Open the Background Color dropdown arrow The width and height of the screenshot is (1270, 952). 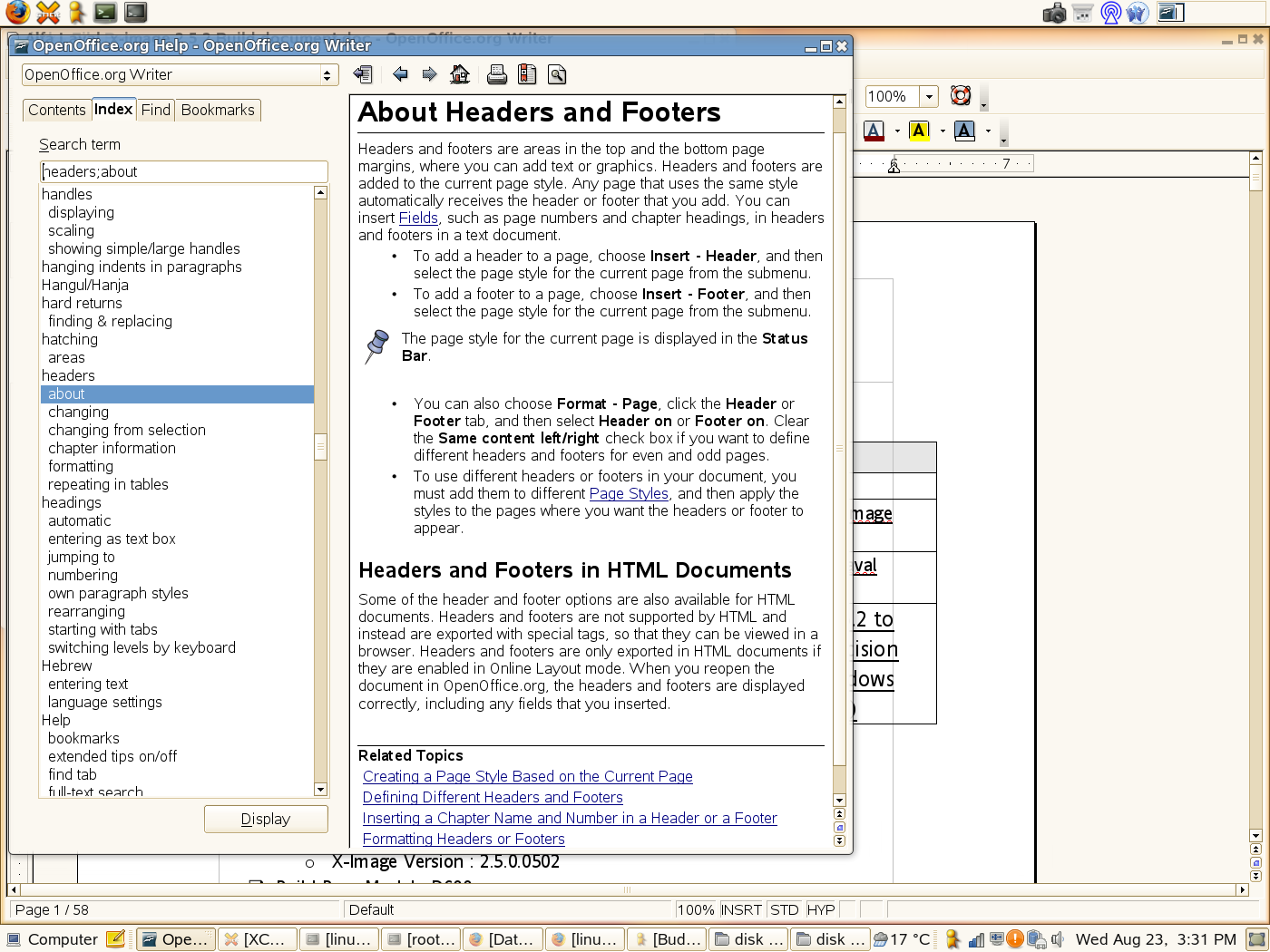988,131
